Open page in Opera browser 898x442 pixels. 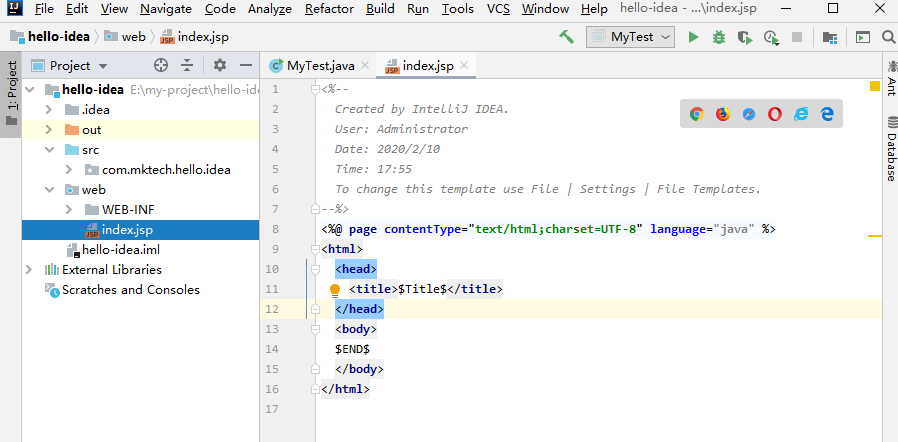[x=775, y=114]
